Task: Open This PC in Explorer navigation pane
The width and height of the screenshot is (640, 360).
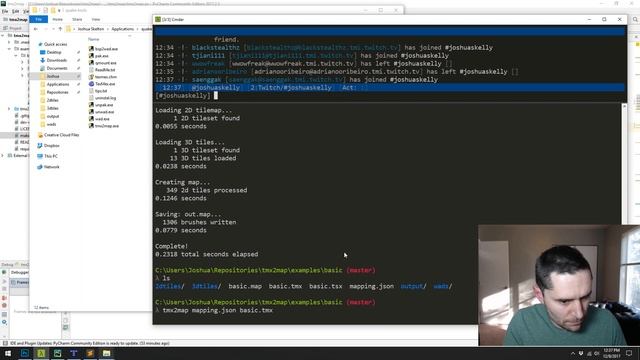Action: (51, 156)
